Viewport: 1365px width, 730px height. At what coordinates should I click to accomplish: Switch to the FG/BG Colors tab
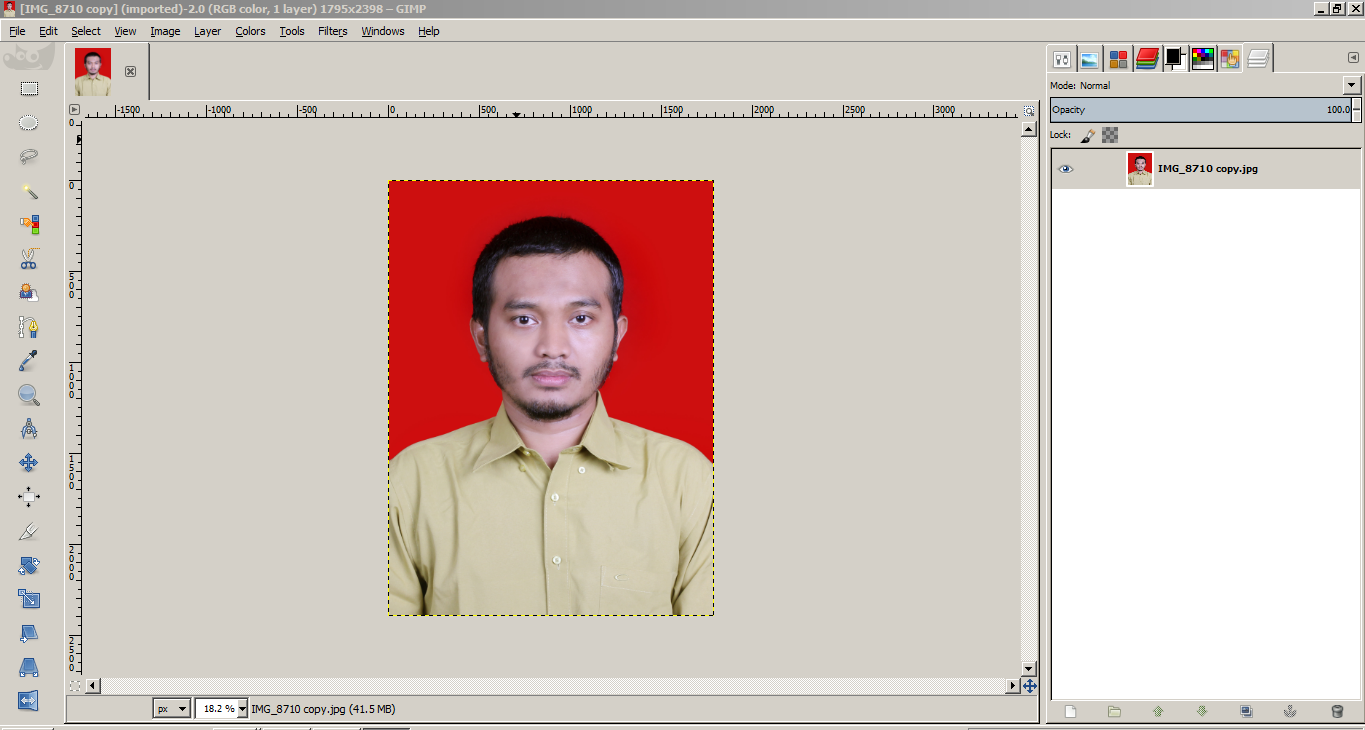pyautogui.click(x=1175, y=59)
